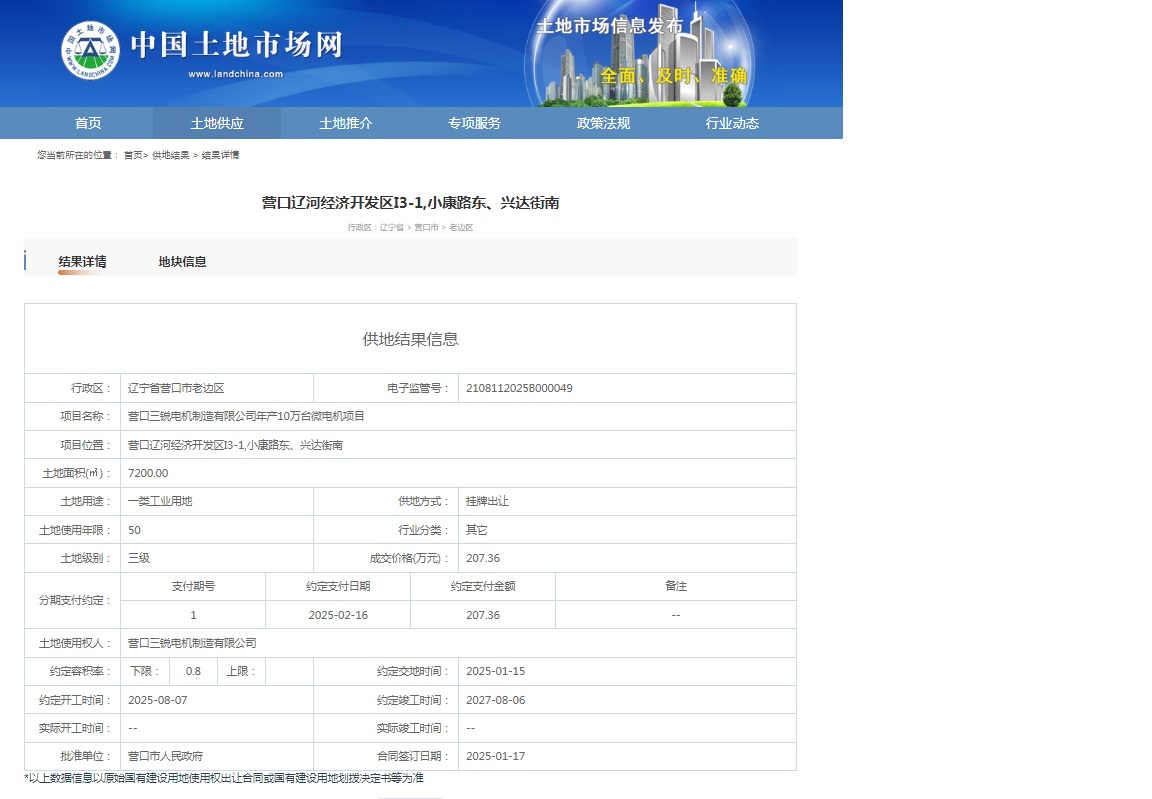Switch to the 地块信息 tab
The width and height of the screenshot is (1152, 799).
point(182,261)
